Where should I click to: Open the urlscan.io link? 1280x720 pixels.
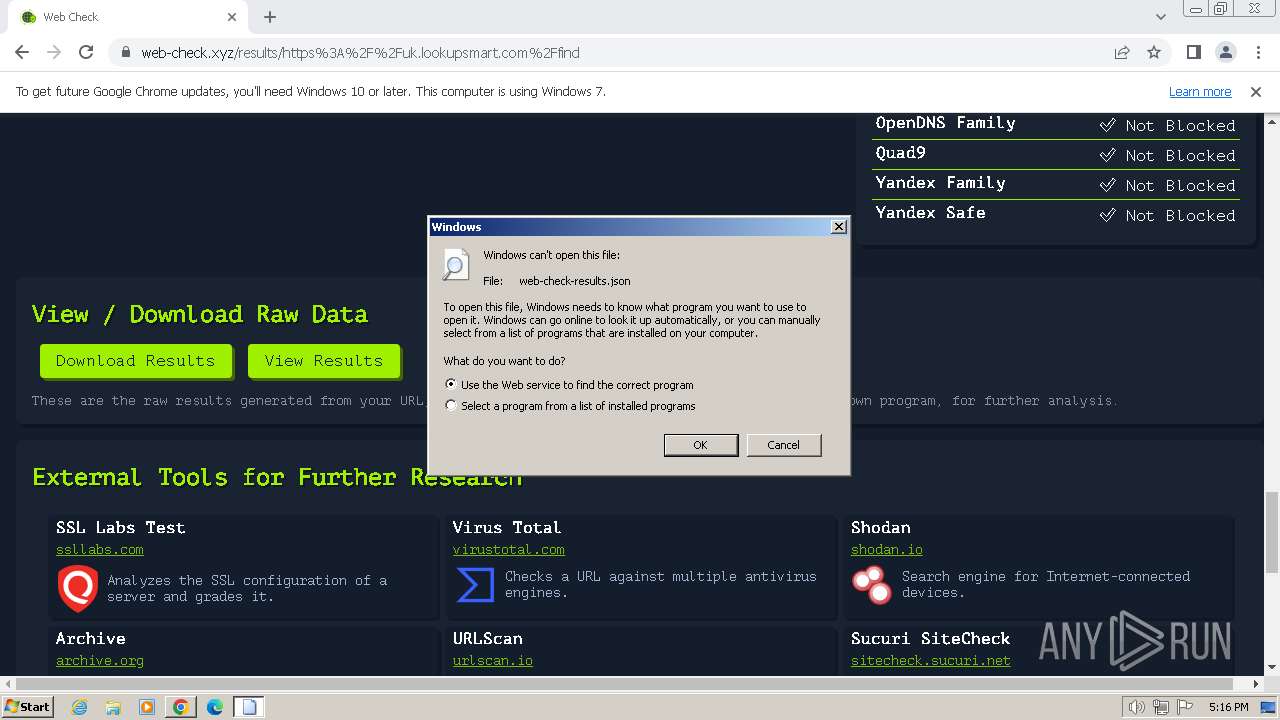click(x=492, y=661)
